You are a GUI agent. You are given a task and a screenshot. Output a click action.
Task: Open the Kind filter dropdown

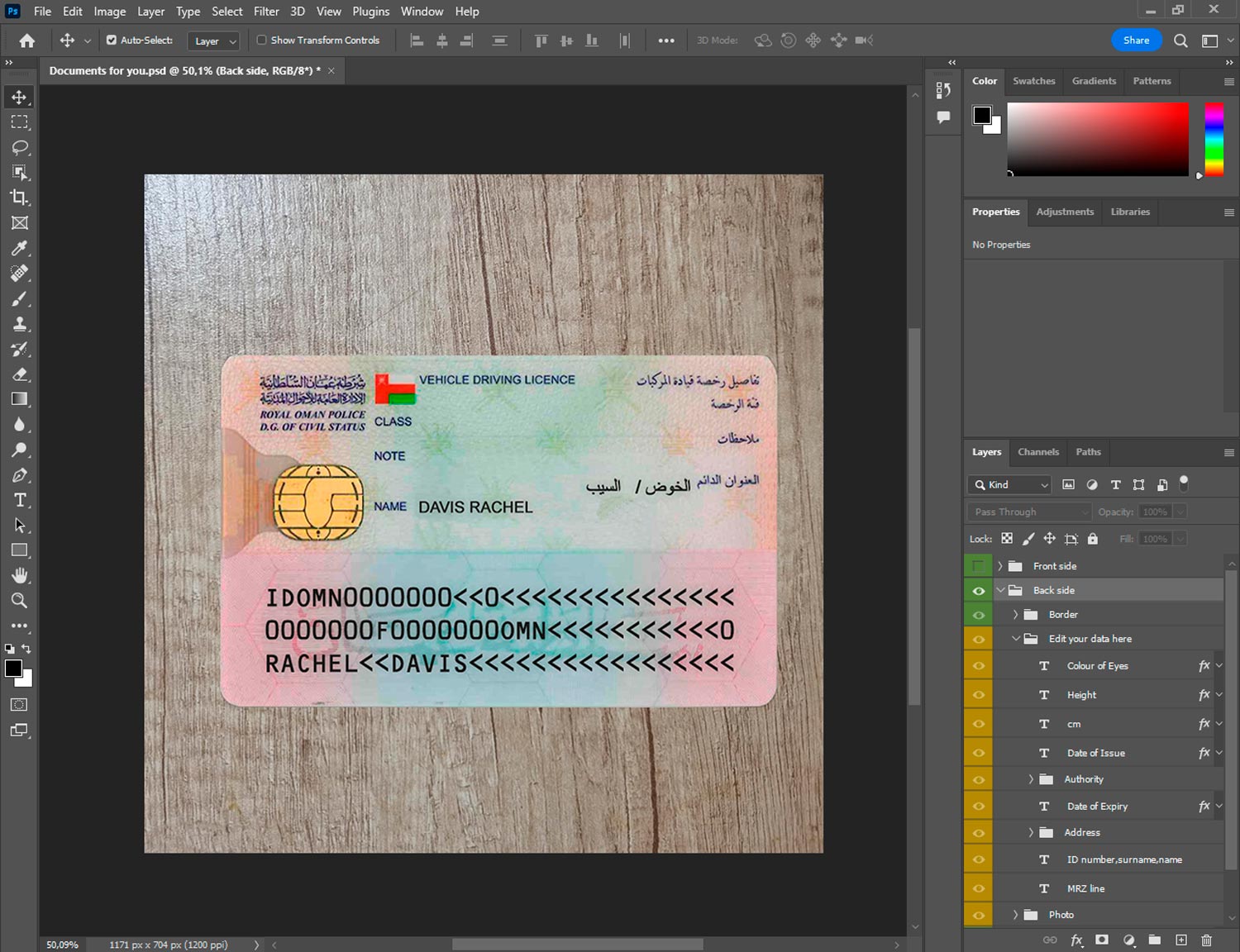coord(1009,485)
